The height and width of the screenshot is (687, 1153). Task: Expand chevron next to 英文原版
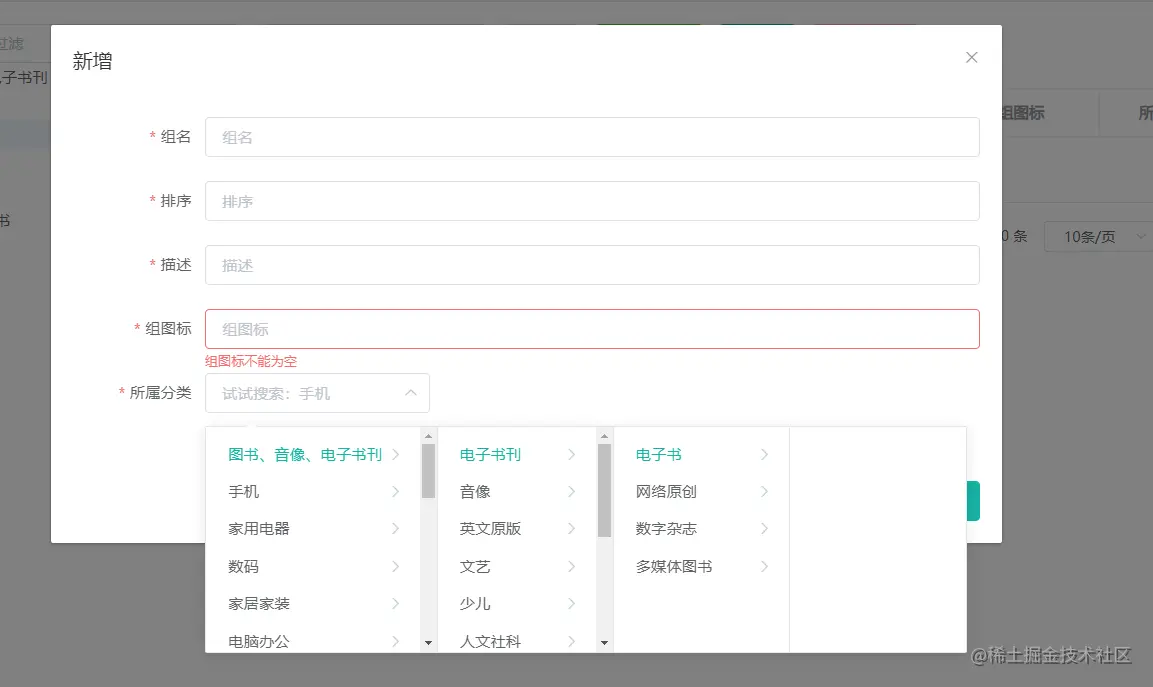coord(571,528)
